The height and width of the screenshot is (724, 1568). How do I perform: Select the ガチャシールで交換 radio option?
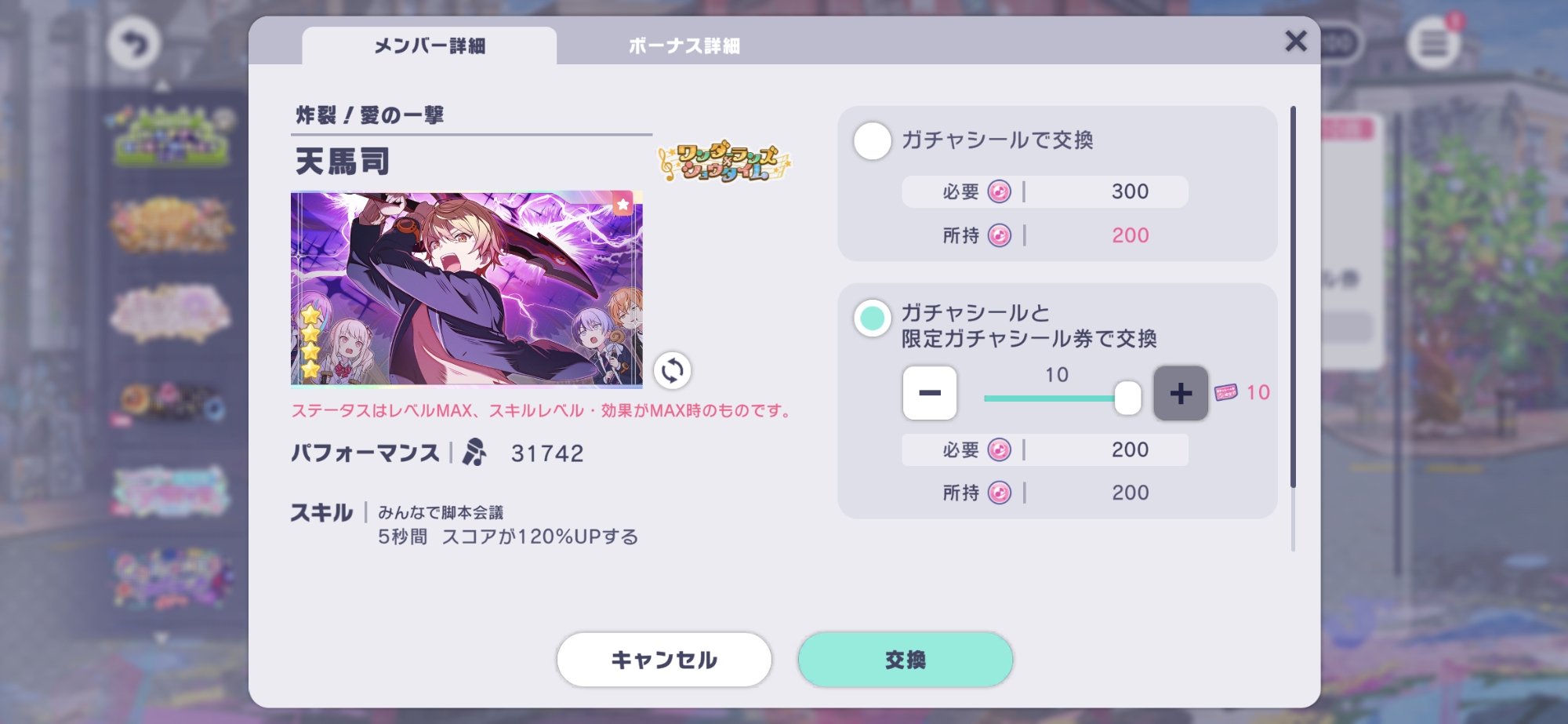click(872, 141)
